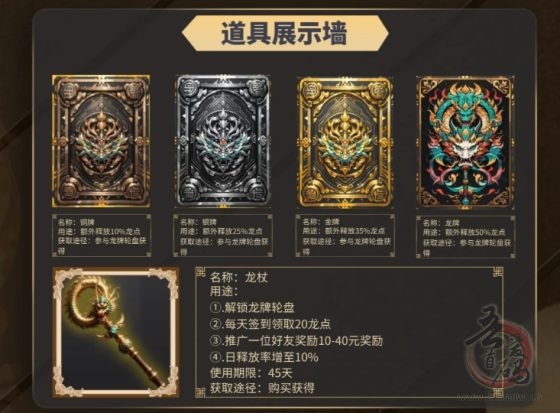
Task: Select the bronze 铜牌 card image
Action: coord(101,141)
